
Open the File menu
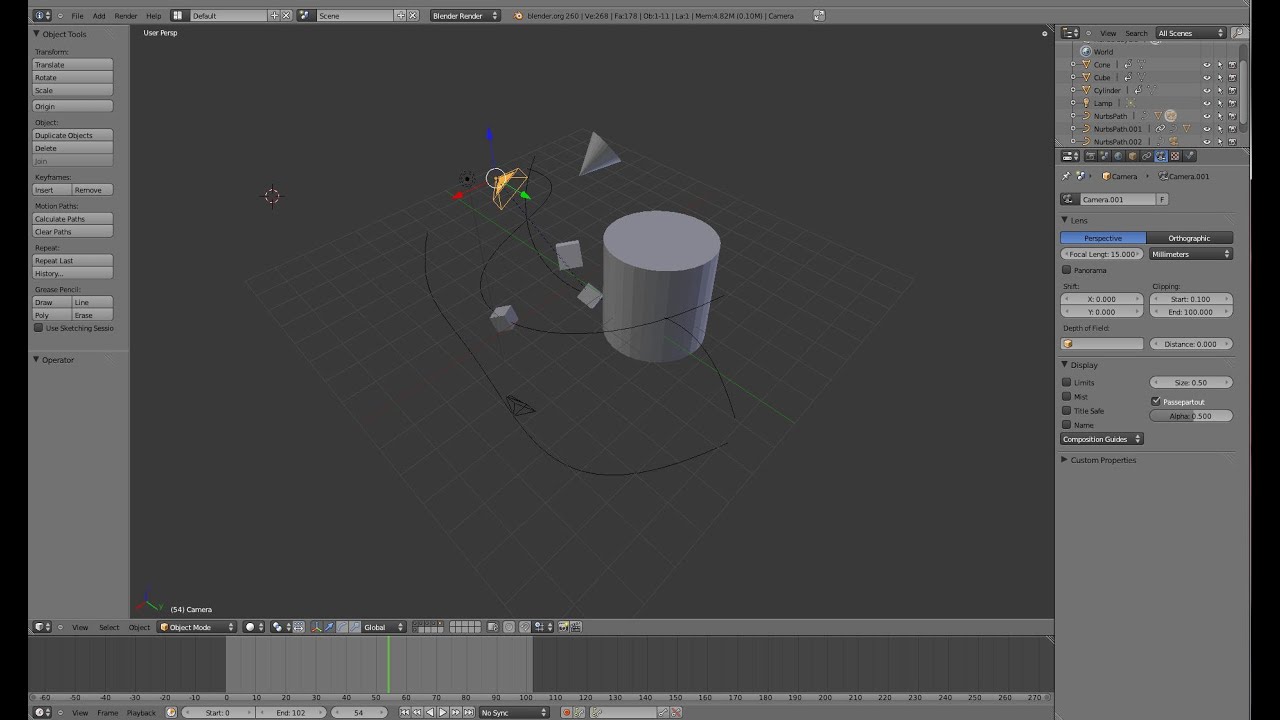click(77, 16)
